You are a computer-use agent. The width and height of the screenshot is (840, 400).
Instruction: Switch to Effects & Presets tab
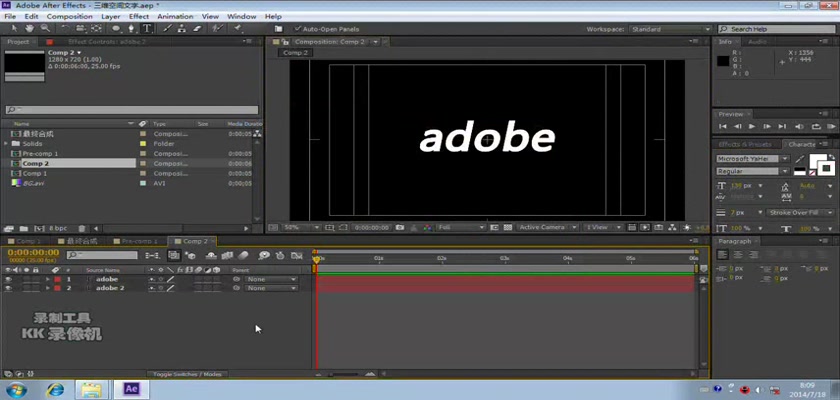(745, 145)
